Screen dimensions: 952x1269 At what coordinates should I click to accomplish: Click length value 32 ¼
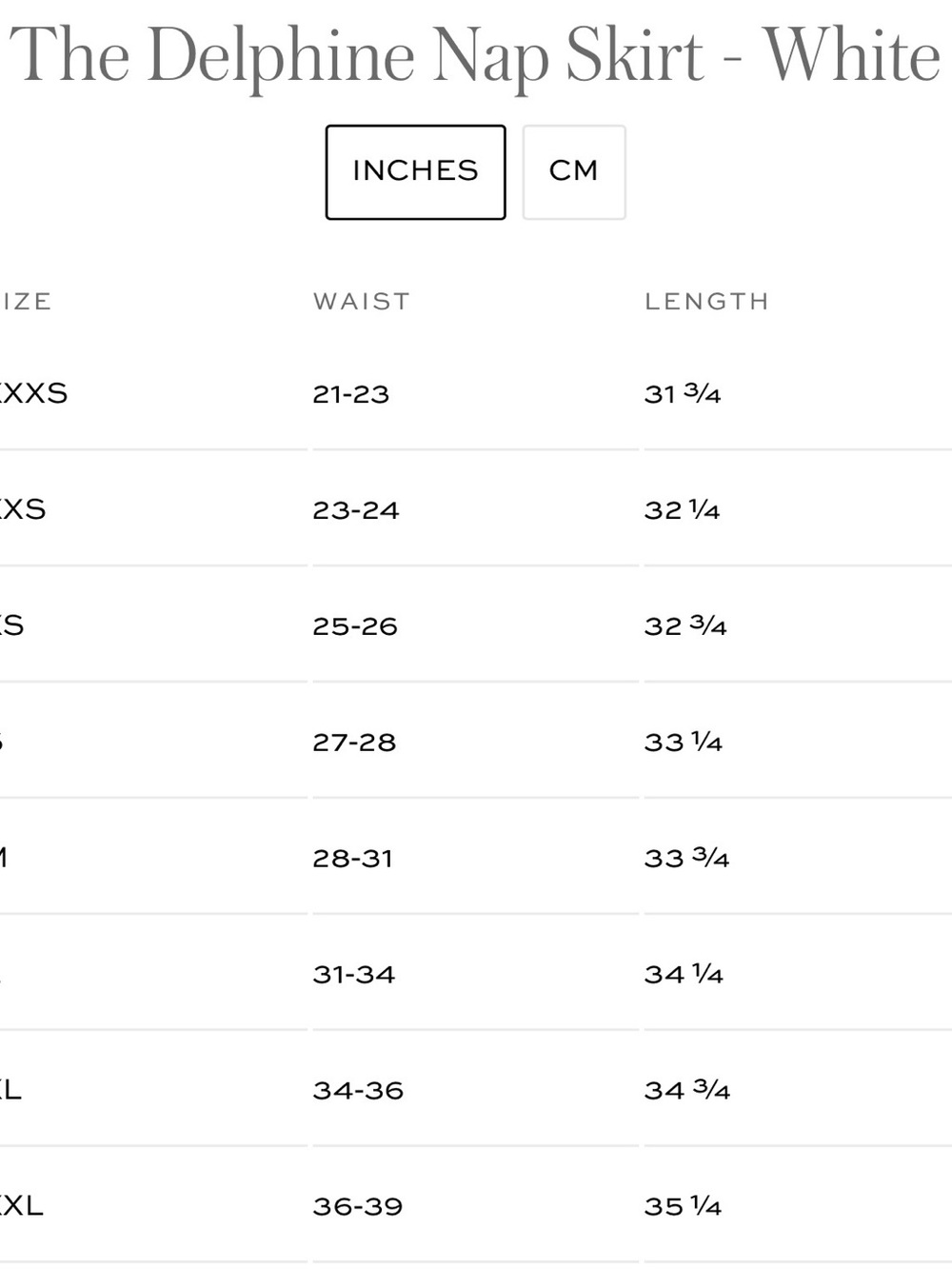(x=683, y=510)
